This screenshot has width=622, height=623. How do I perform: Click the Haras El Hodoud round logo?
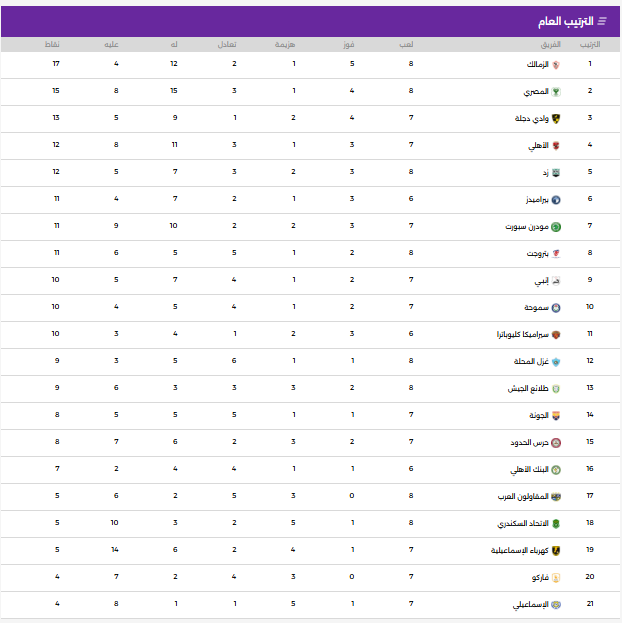pos(556,443)
